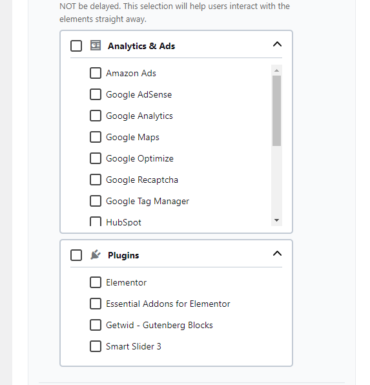Tick the Google AdSense checkbox
The image size is (370, 385).
[96, 94]
